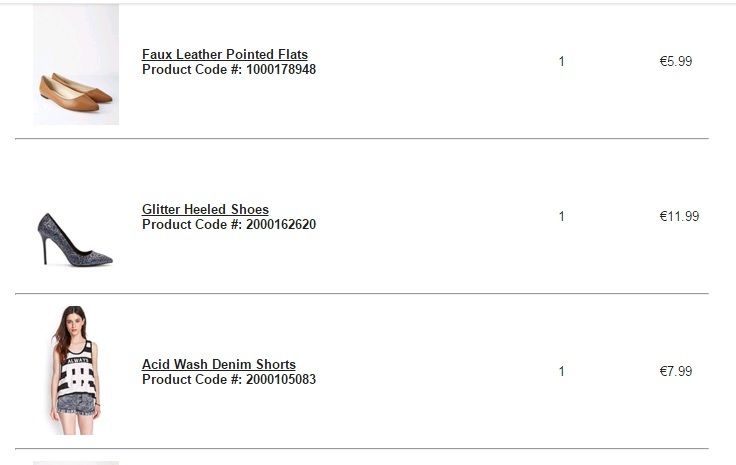Click the denim shorts model photo
This screenshot has width=736, height=465.
[x=76, y=370]
